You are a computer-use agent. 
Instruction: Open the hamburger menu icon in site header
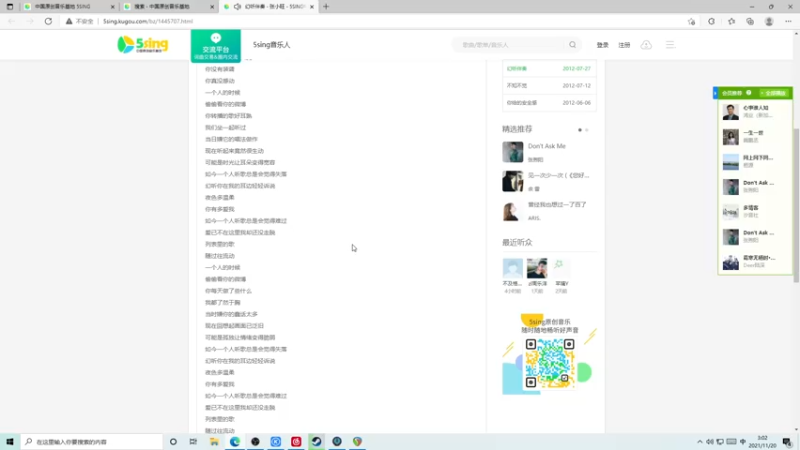pyautogui.click(x=670, y=45)
